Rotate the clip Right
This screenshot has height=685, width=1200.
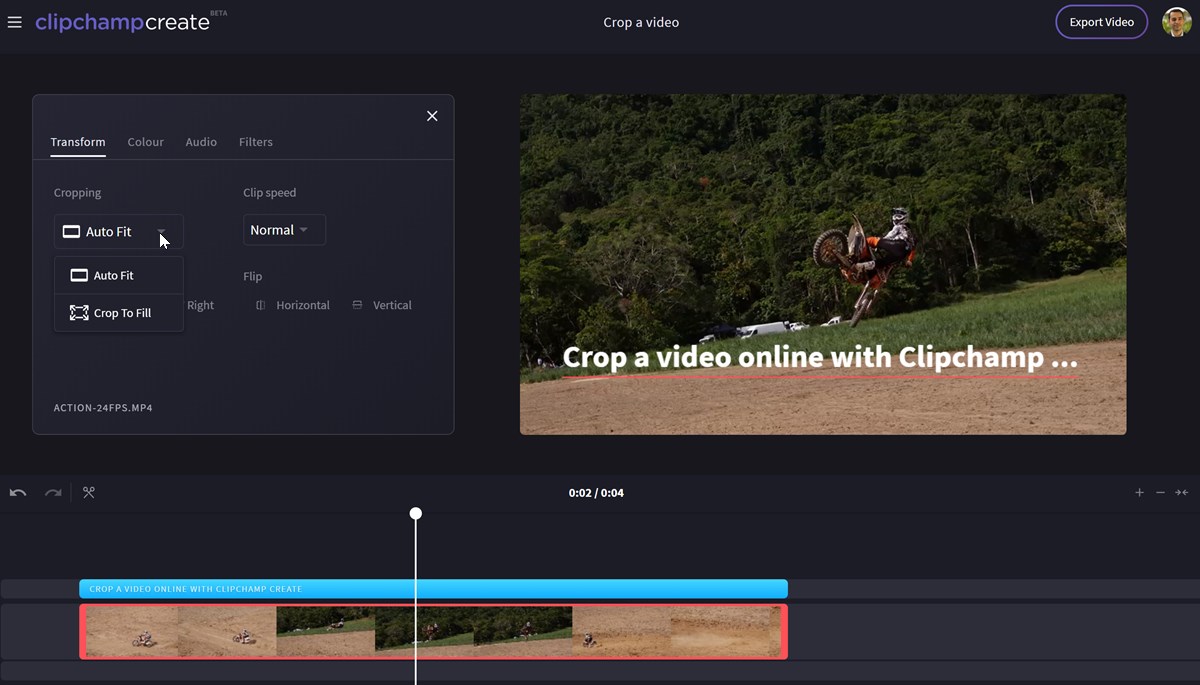click(200, 305)
